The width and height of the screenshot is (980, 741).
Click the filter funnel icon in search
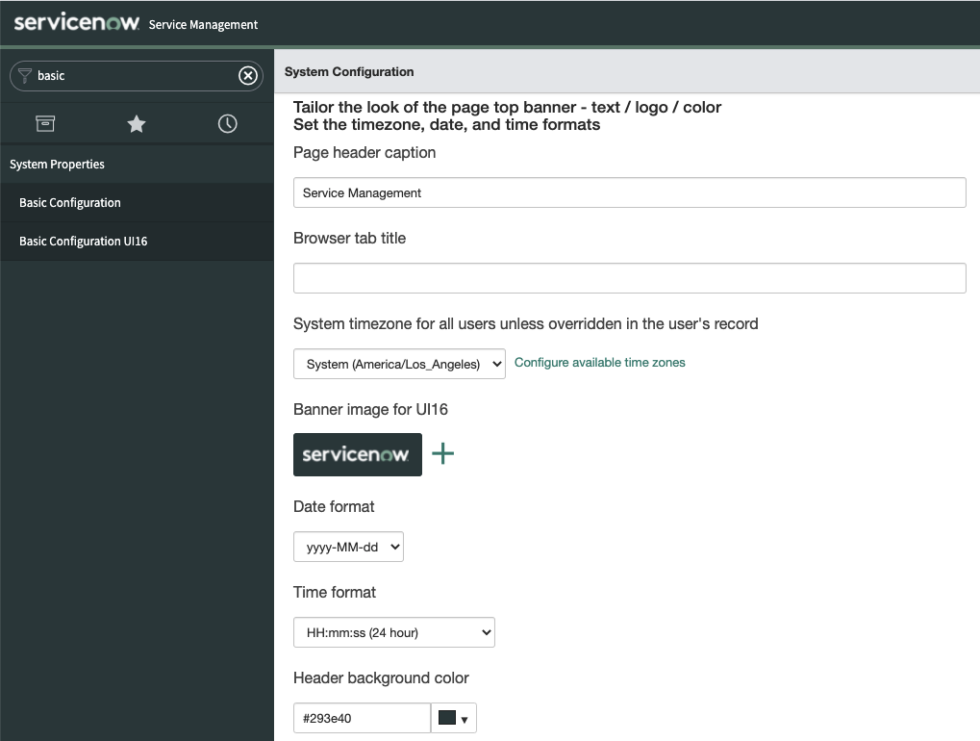click(x=22, y=74)
